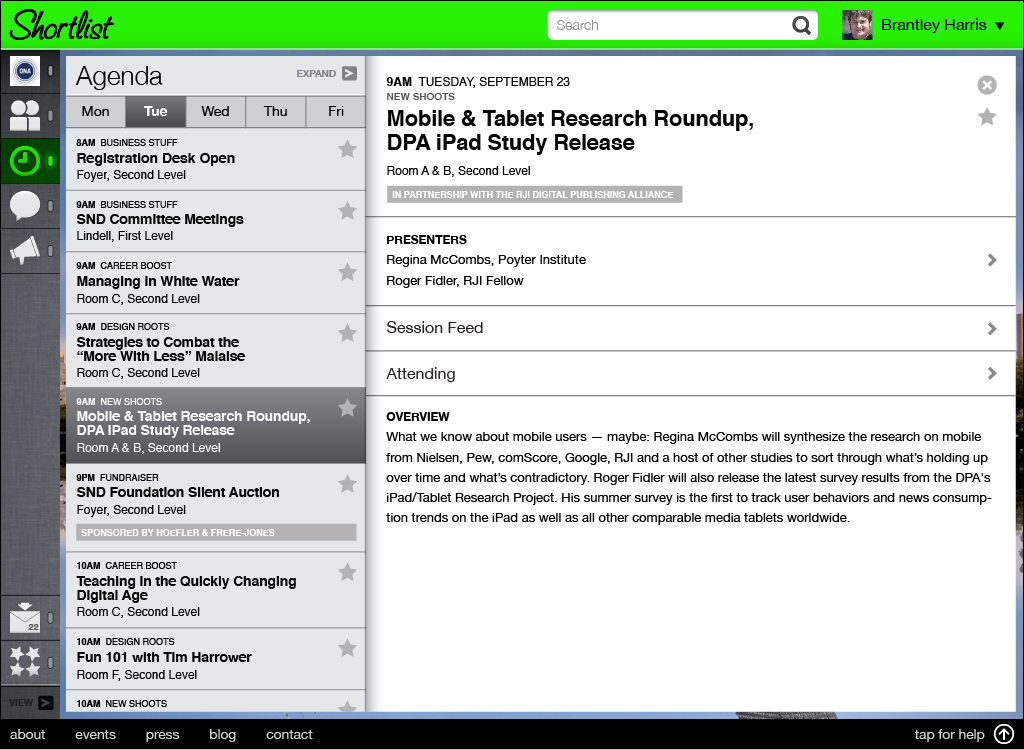Select the Fri agenda tab
Image resolution: width=1024 pixels, height=750 pixels.
336,111
